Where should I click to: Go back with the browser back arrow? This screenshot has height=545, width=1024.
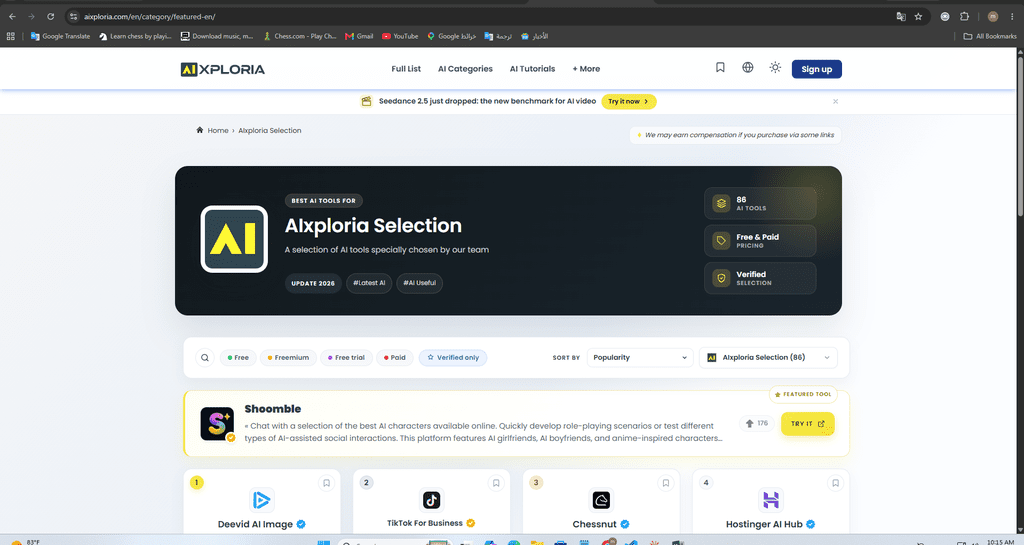[12, 16]
